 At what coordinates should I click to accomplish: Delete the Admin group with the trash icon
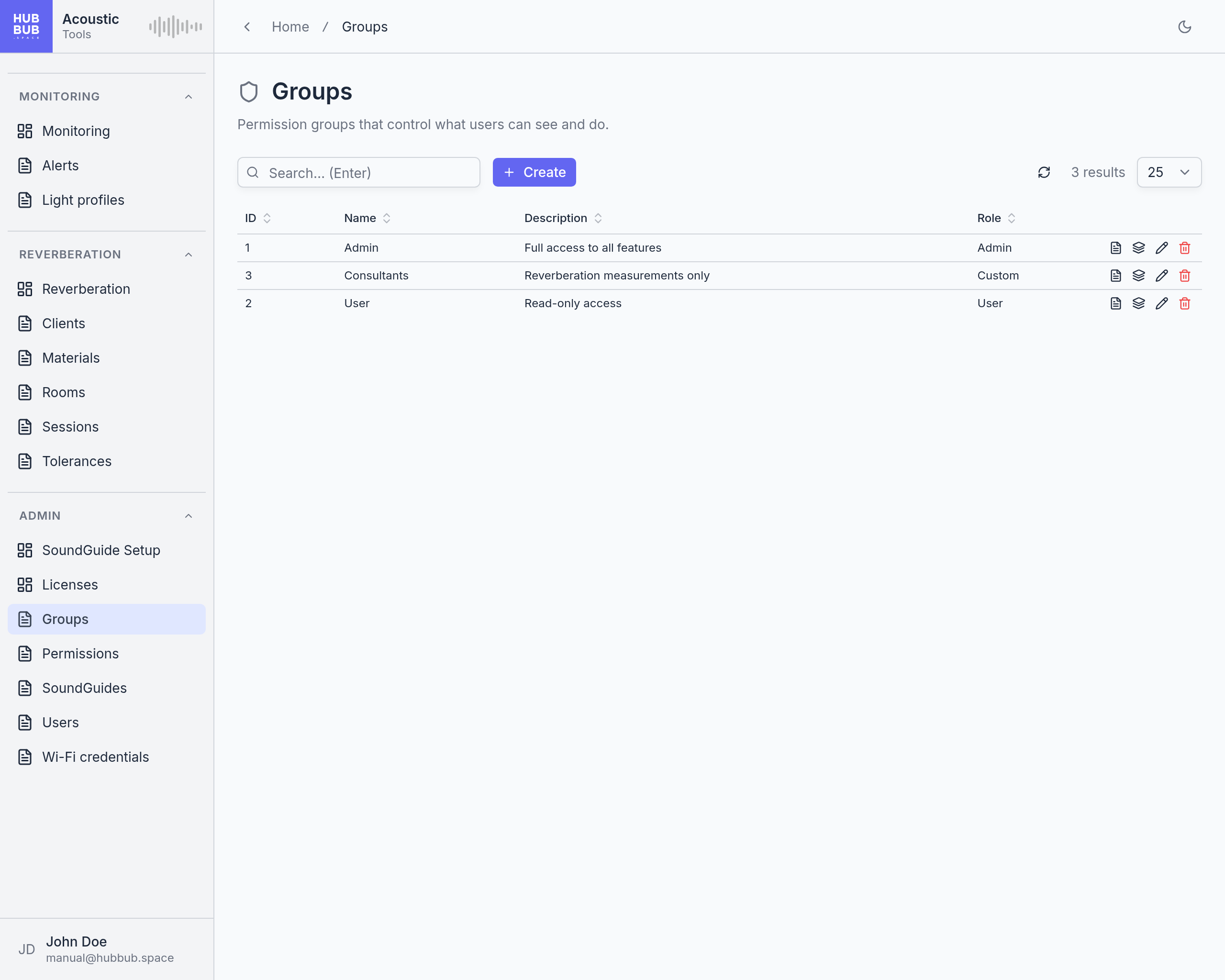click(1184, 248)
